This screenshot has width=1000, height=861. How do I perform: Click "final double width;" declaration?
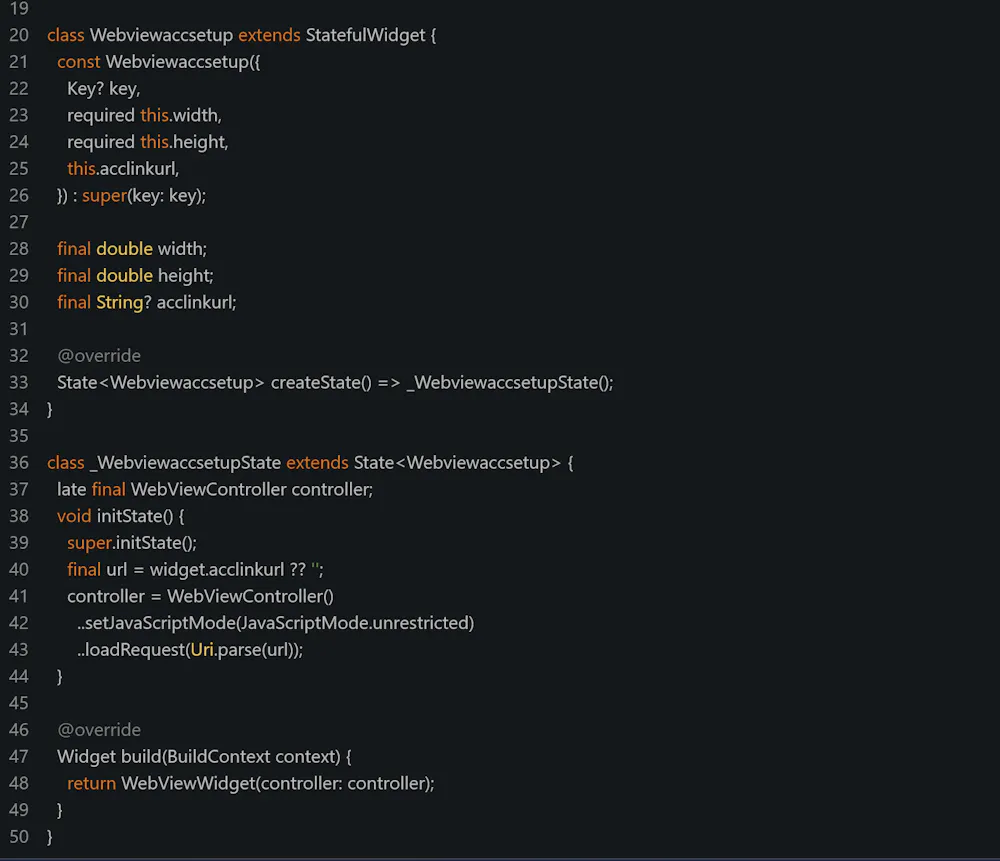(132, 249)
